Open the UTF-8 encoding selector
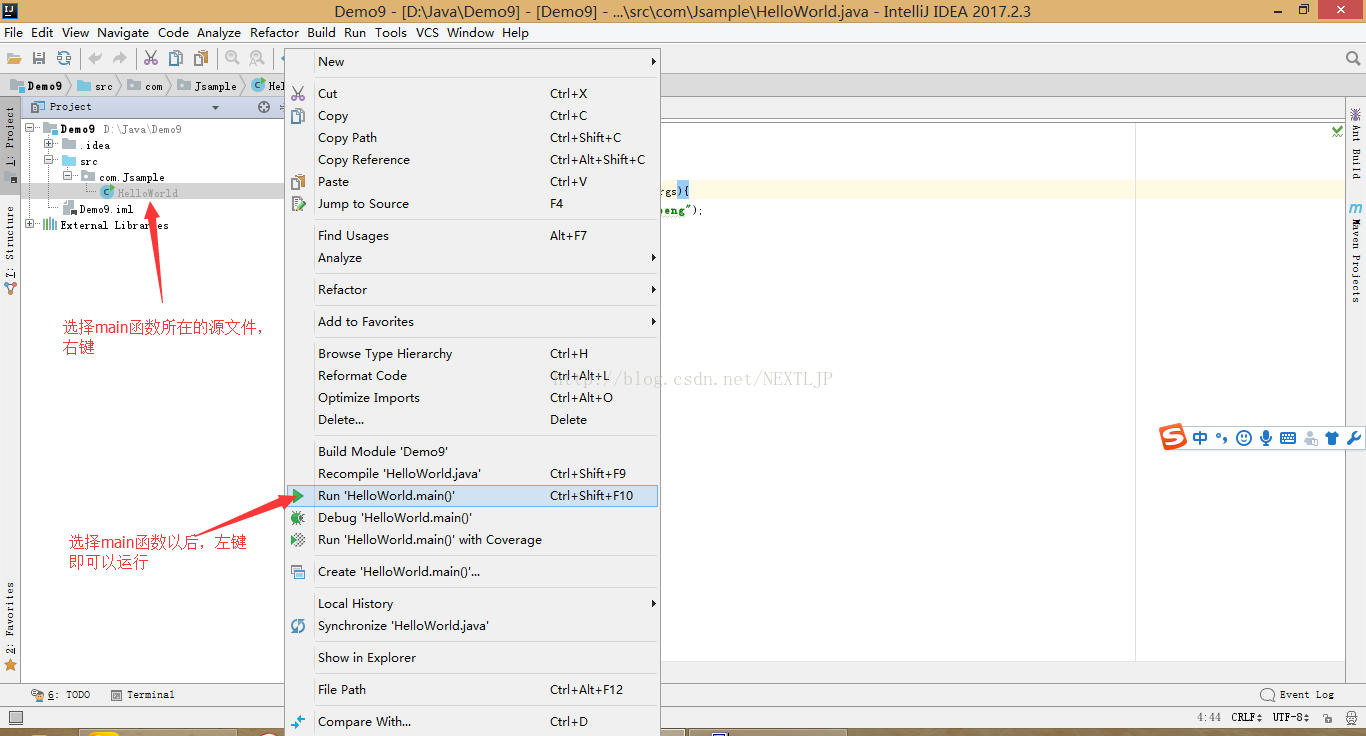1366x736 pixels. (x=1291, y=718)
